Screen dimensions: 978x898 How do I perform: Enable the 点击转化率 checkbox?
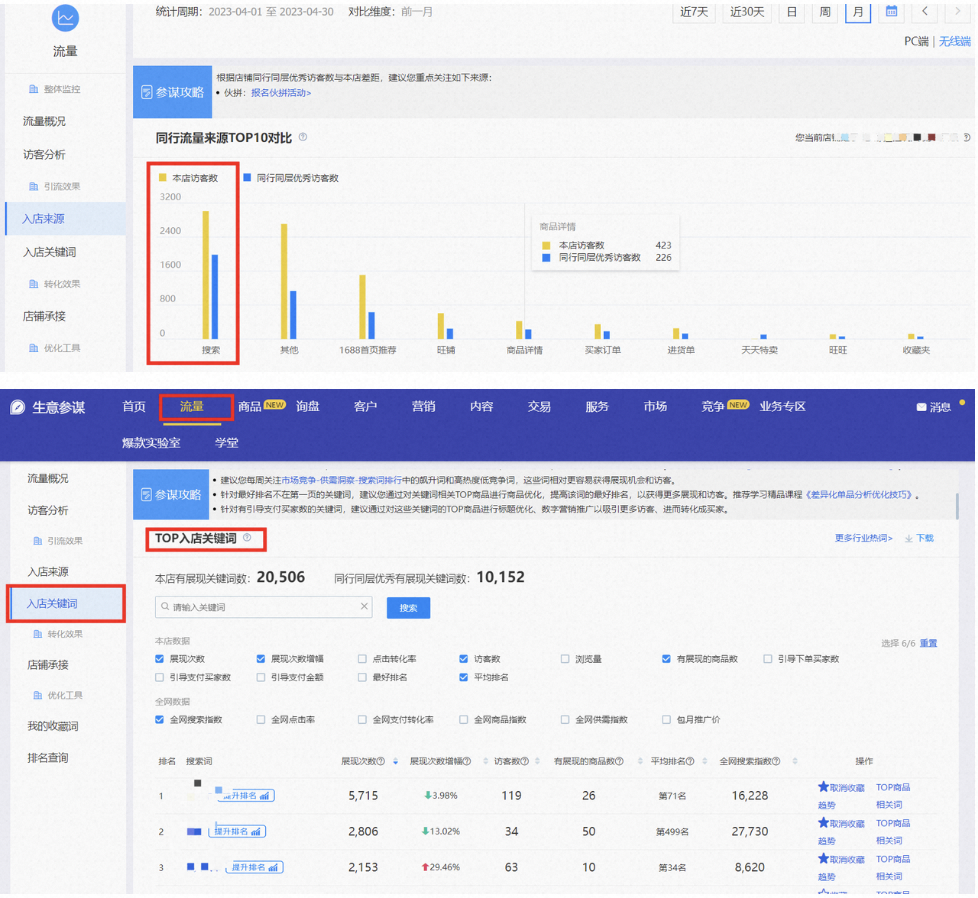click(362, 660)
